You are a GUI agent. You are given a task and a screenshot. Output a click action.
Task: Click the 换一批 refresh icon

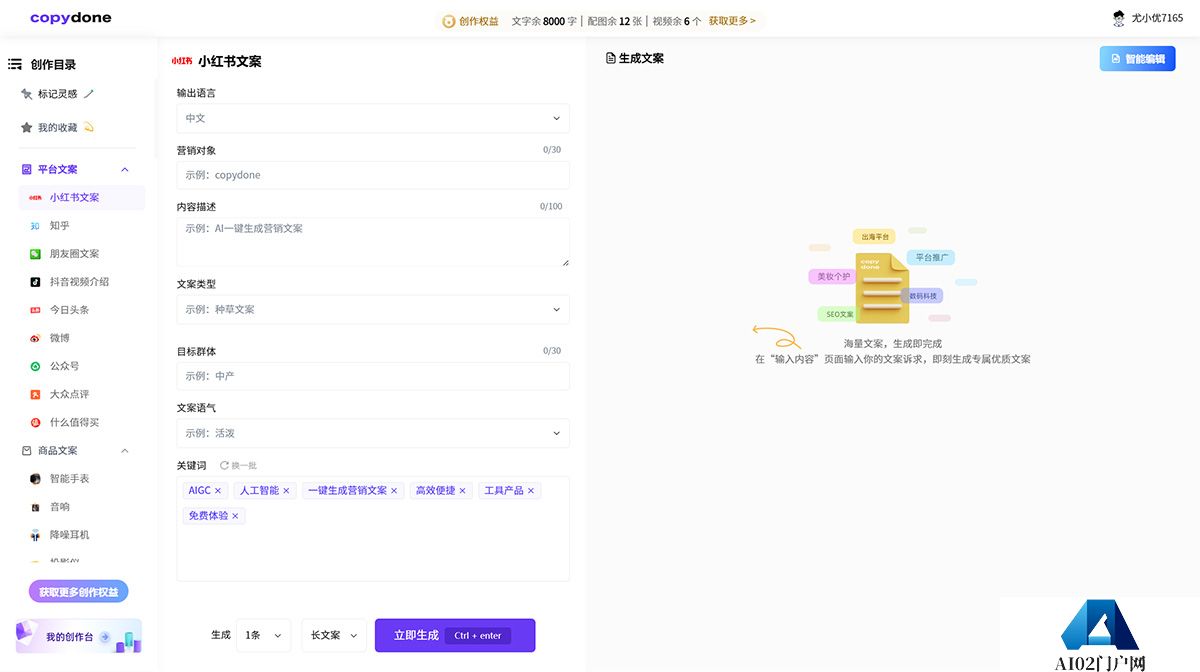pos(224,465)
